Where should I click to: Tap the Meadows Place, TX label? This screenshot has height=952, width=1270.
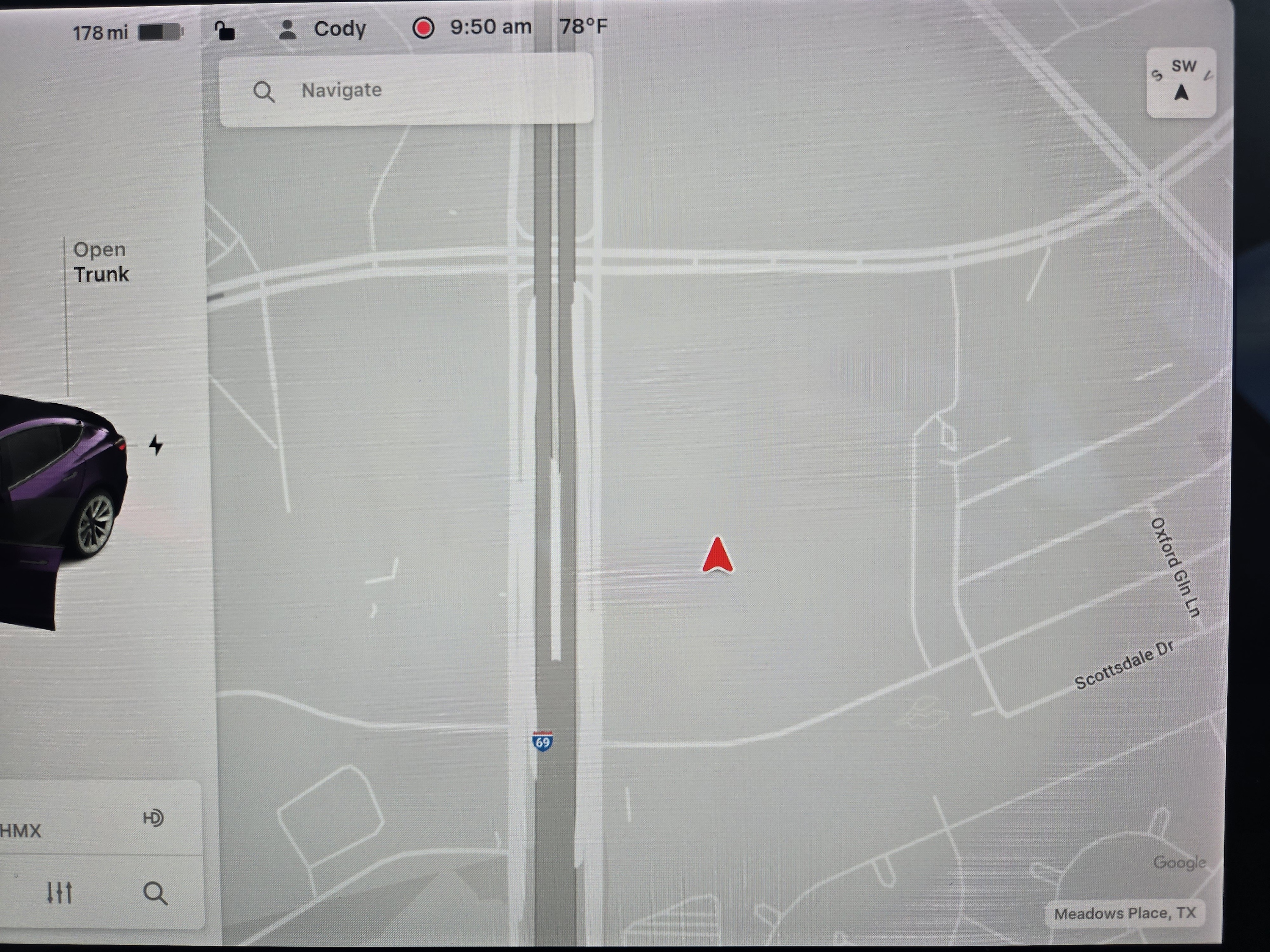tap(1124, 913)
